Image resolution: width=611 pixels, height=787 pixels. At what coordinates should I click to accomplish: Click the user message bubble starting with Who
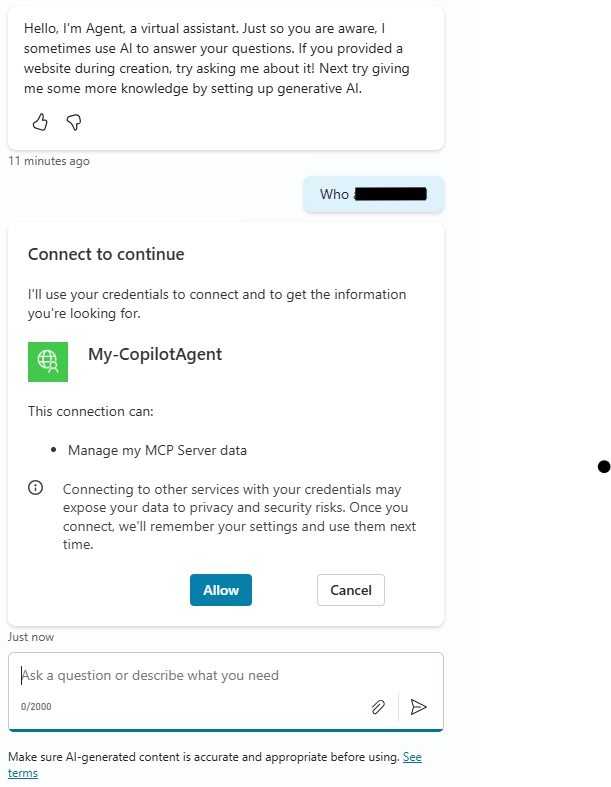coord(374,194)
